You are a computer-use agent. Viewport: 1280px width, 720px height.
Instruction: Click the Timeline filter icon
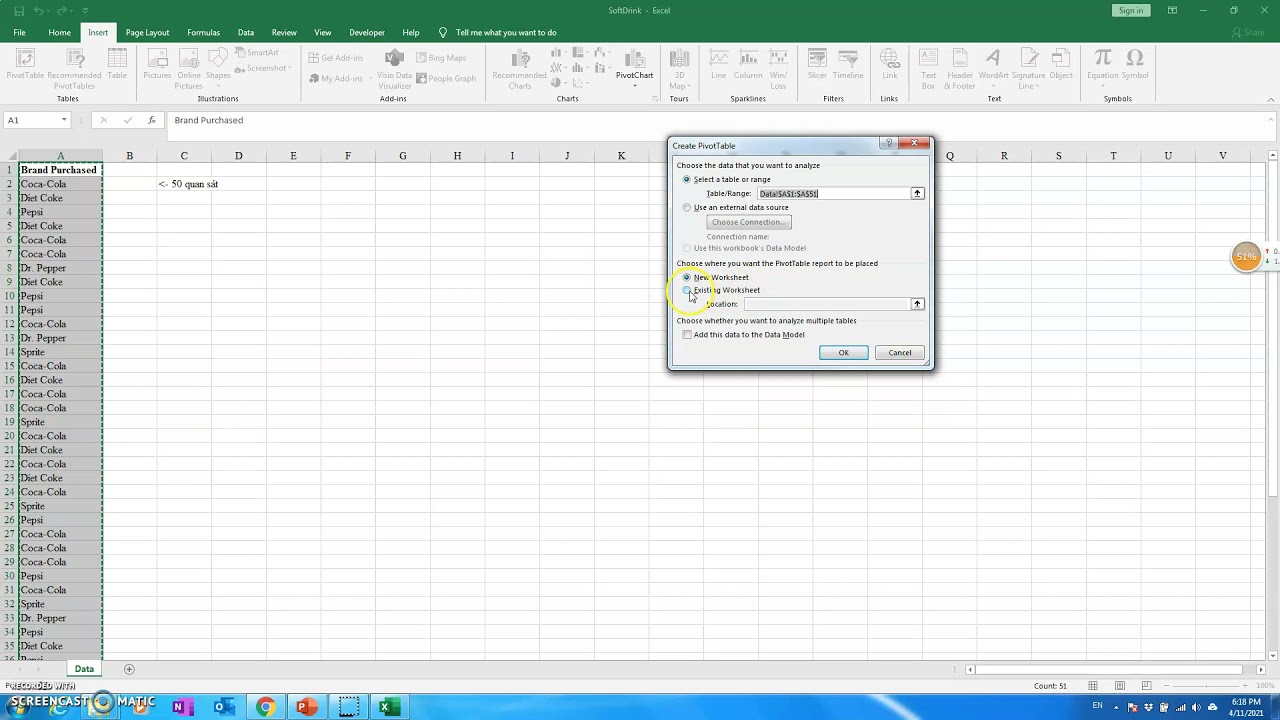848,66
